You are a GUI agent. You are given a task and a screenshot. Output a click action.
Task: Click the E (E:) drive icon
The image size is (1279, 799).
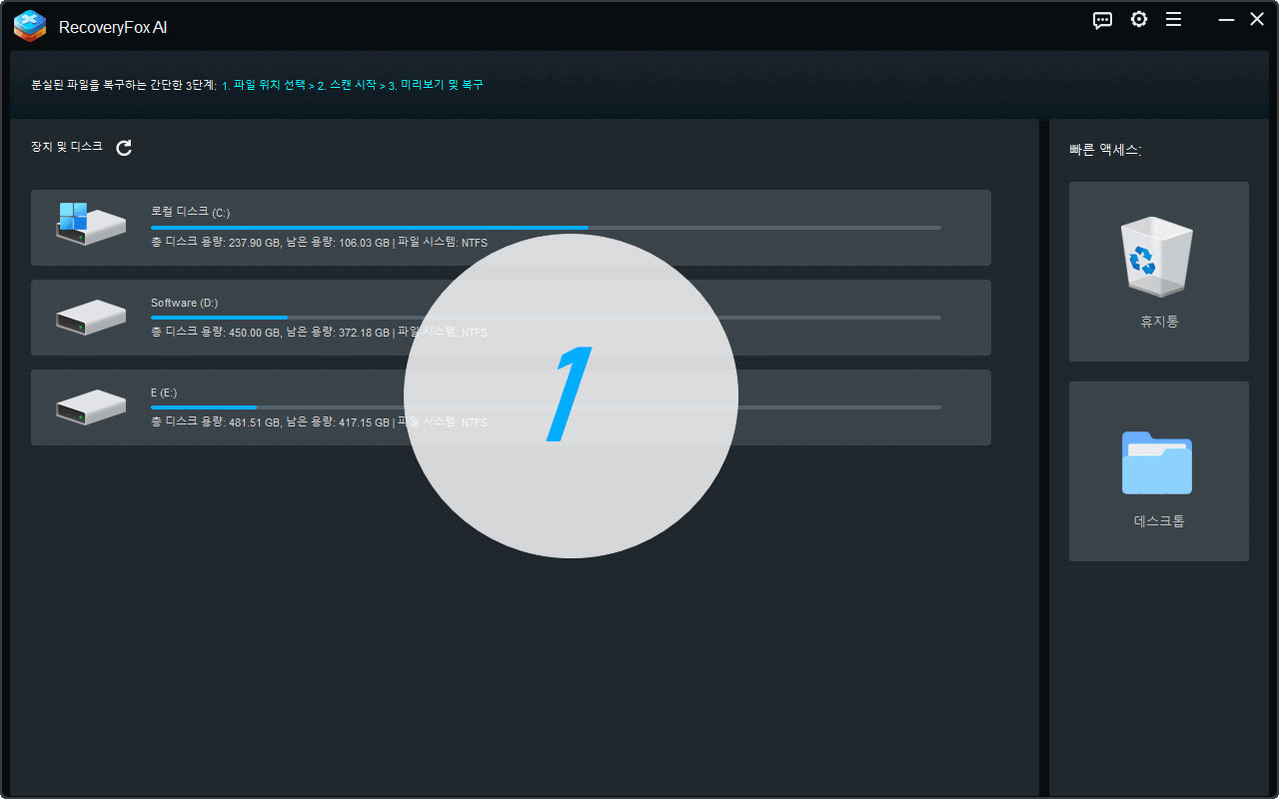tap(90, 407)
